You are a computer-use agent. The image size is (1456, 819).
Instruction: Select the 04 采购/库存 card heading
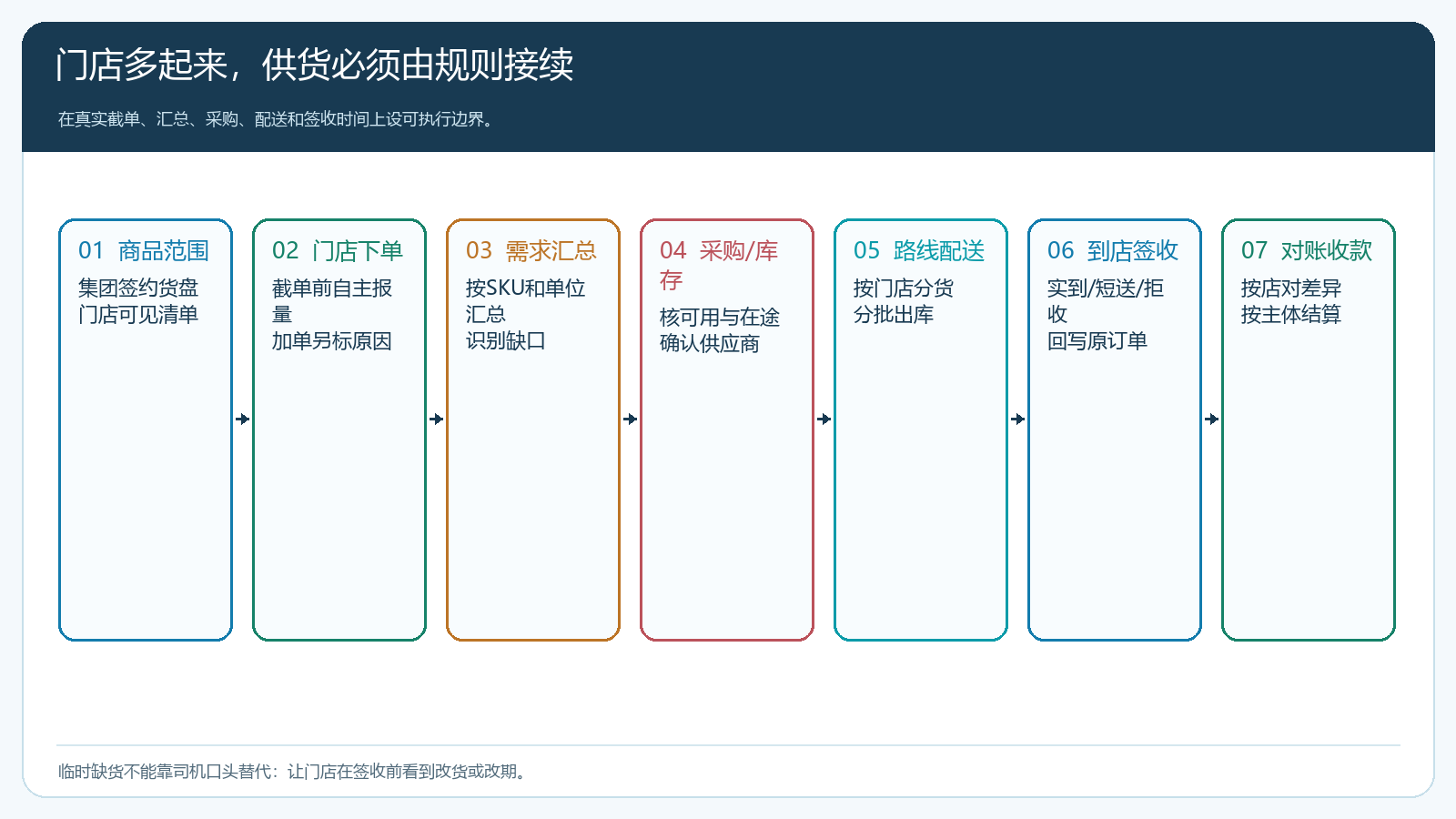pos(719,265)
